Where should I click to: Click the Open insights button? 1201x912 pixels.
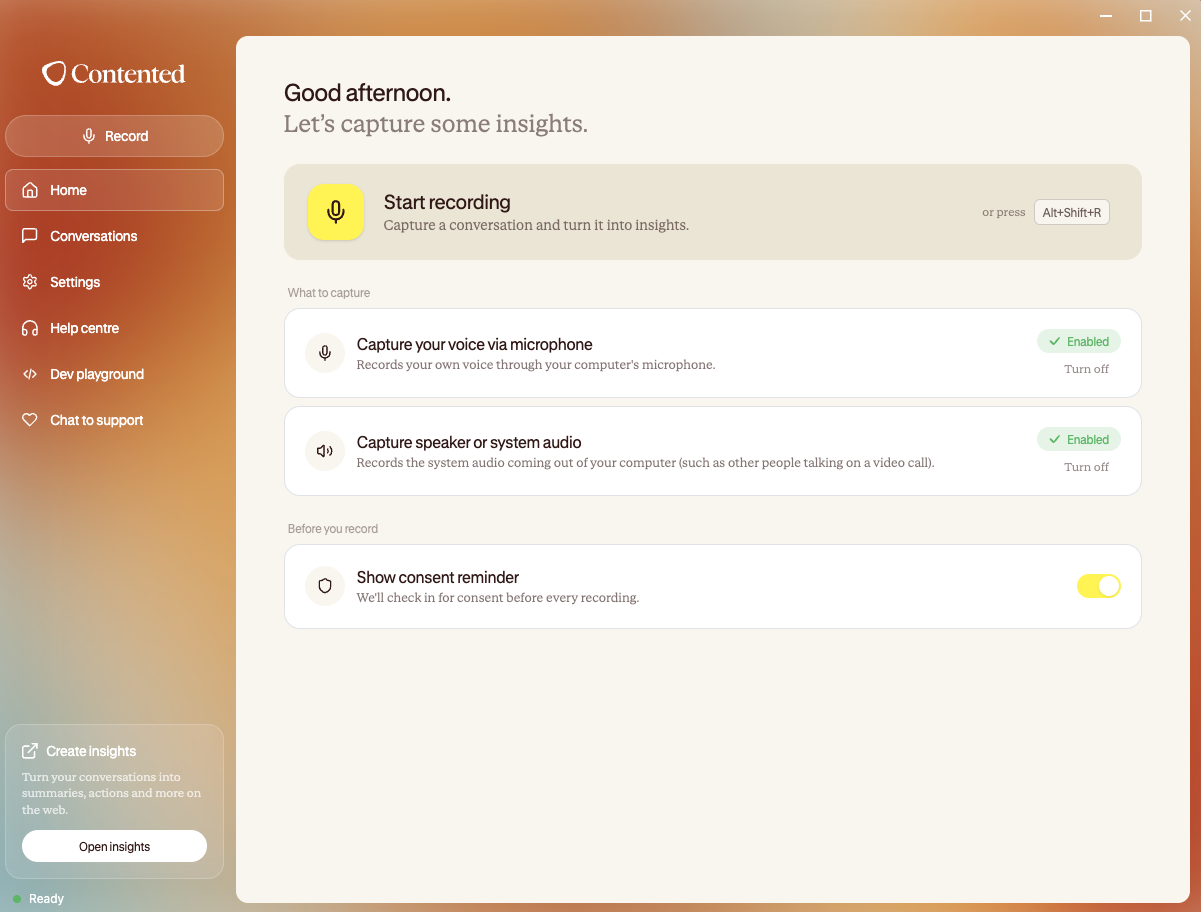point(114,846)
